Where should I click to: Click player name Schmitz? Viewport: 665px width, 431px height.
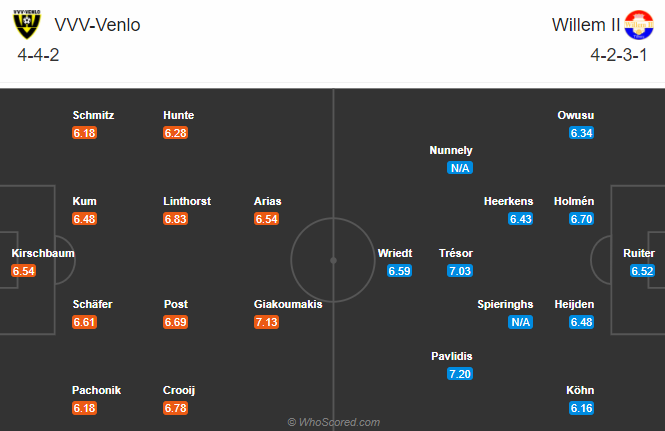coord(93,115)
